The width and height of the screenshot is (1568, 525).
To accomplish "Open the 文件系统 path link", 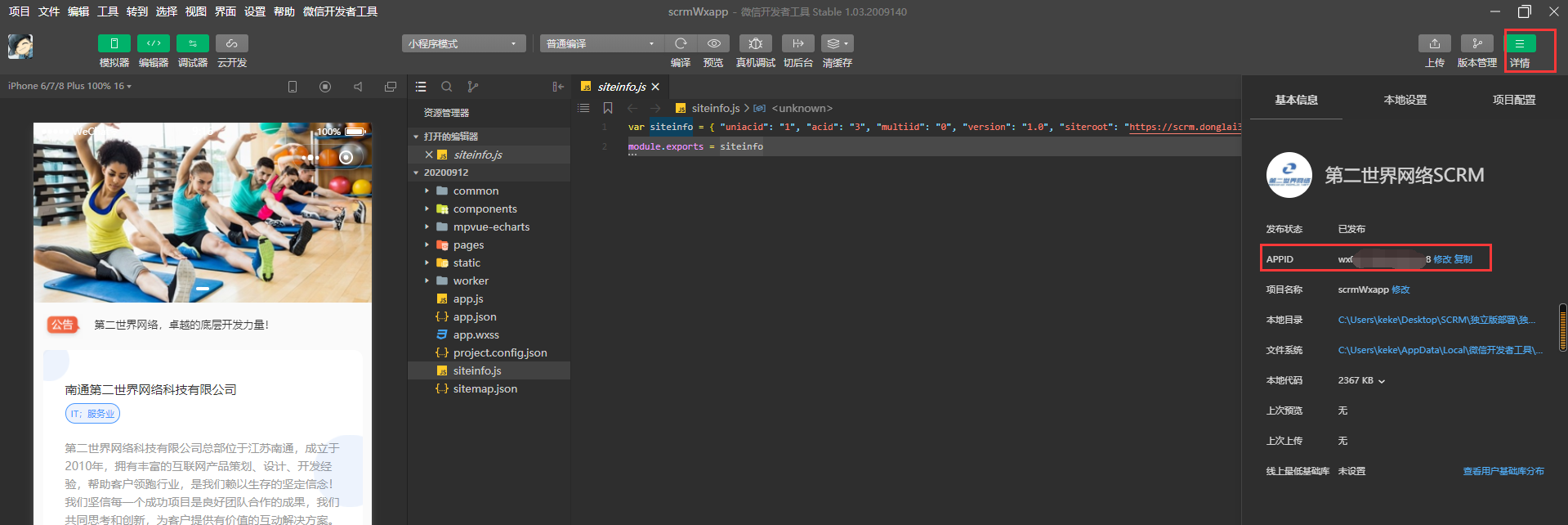I will pyautogui.click(x=1441, y=350).
